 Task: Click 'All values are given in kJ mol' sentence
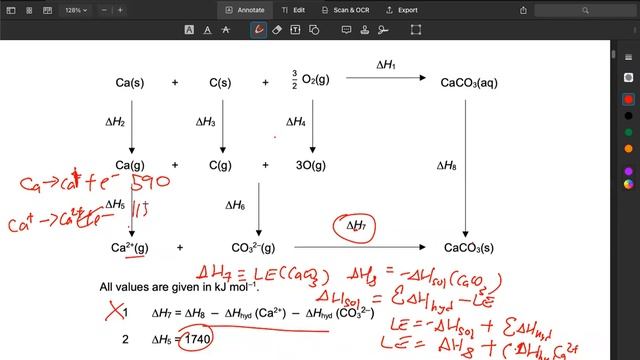point(179,287)
